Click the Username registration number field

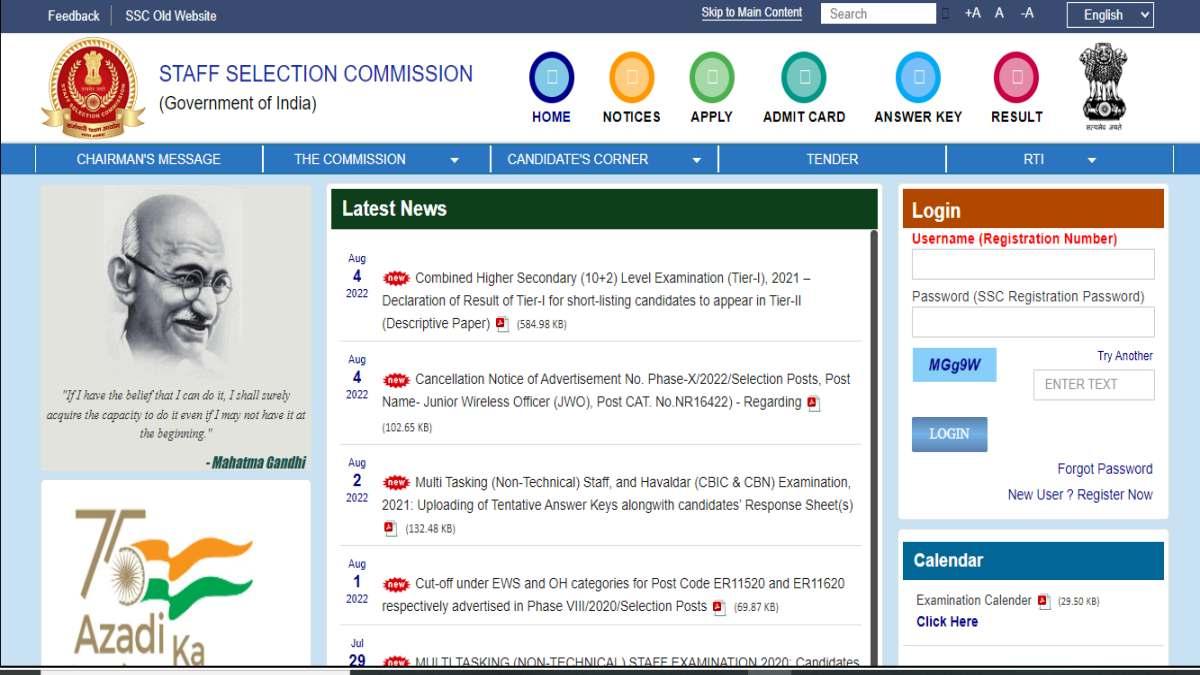pos(1032,264)
